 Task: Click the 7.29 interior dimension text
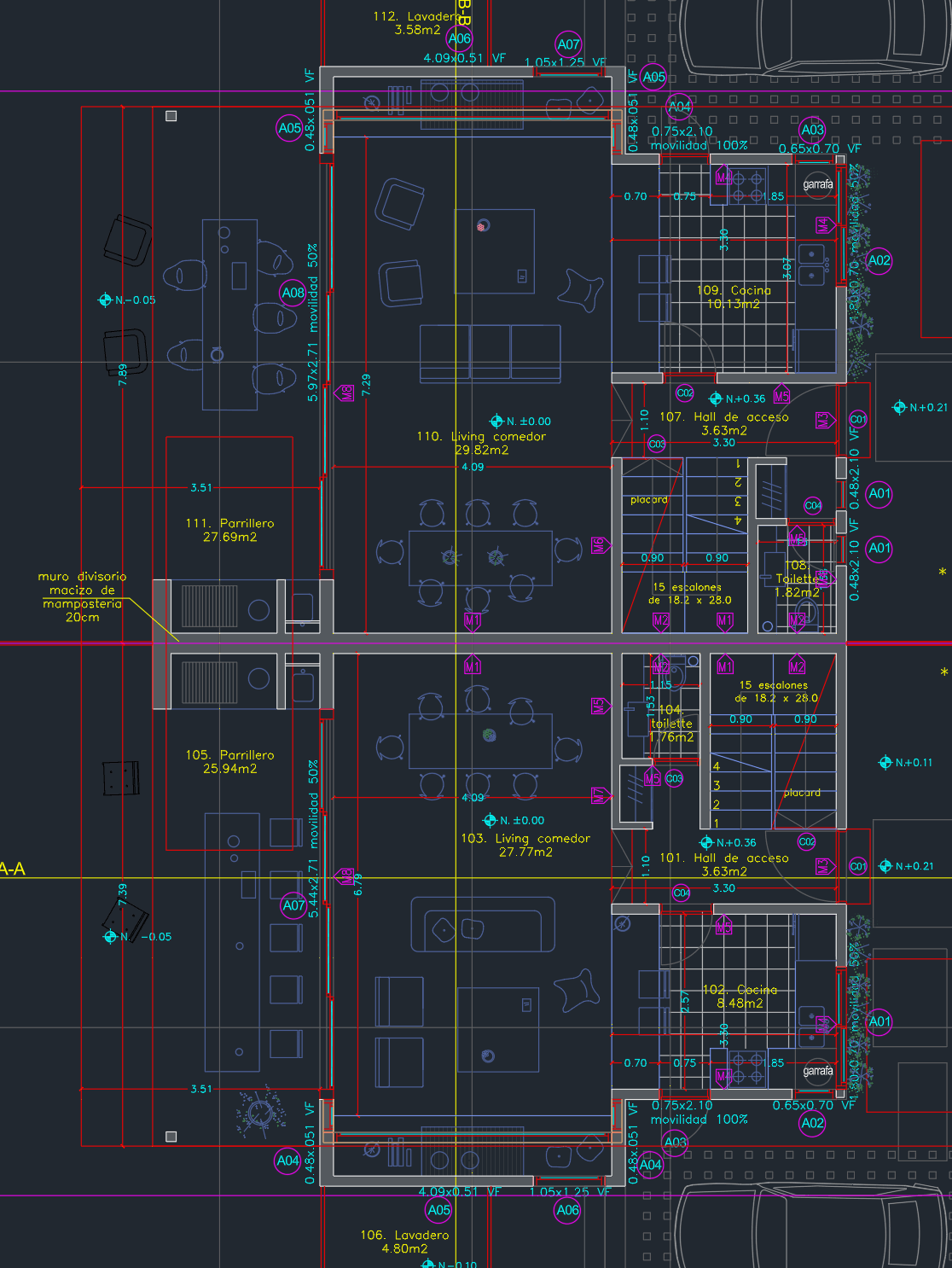[x=367, y=385]
